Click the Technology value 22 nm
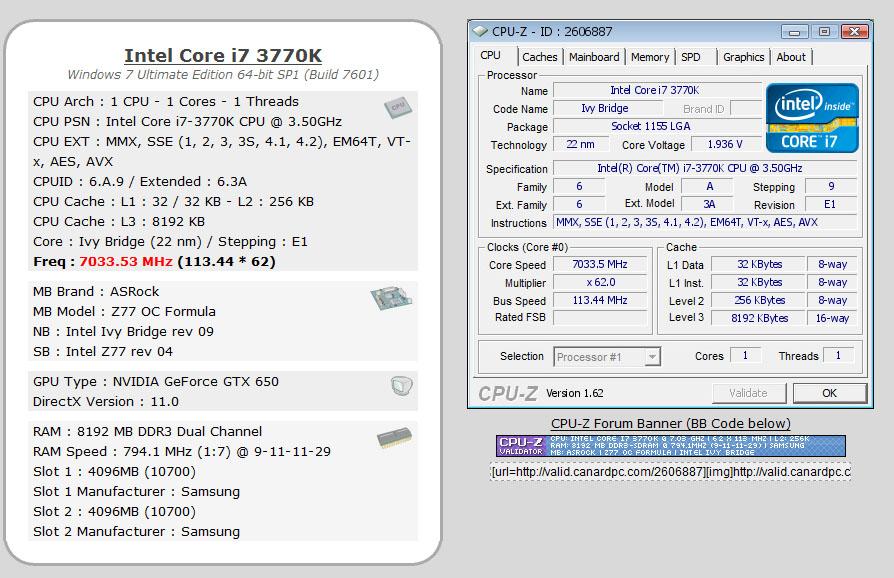 pyautogui.click(x=580, y=144)
